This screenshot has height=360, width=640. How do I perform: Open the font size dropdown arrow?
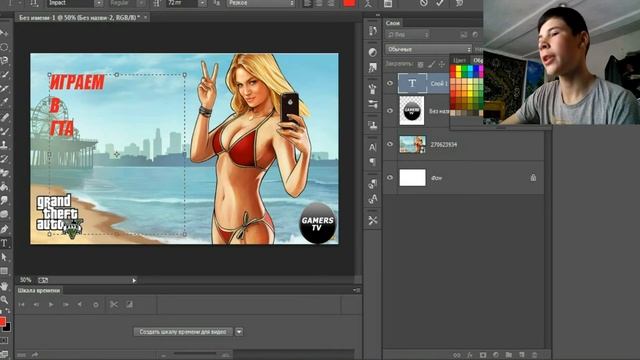(x=202, y=3)
